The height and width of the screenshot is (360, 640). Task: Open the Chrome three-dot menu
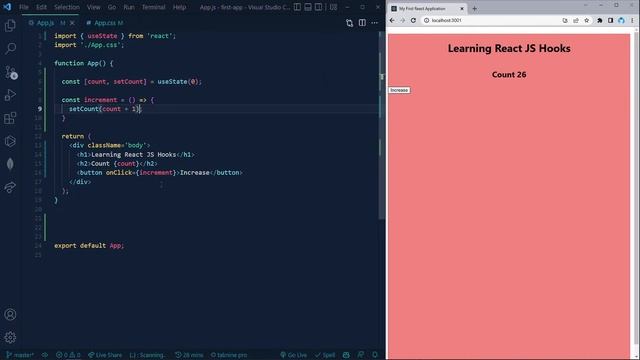(632, 20)
